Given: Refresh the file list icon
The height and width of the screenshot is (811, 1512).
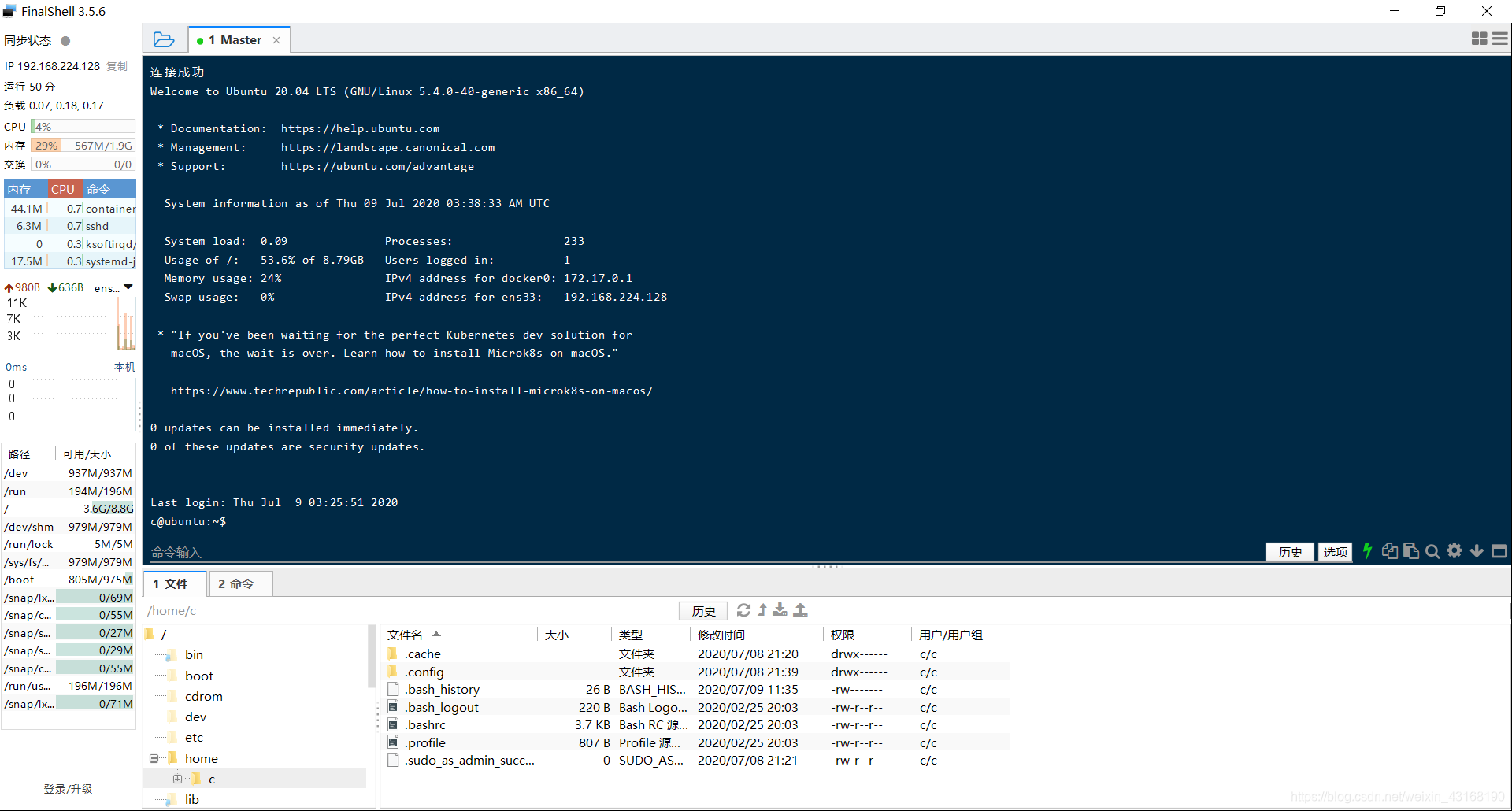Looking at the screenshot, I should pyautogui.click(x=743, y=610).
